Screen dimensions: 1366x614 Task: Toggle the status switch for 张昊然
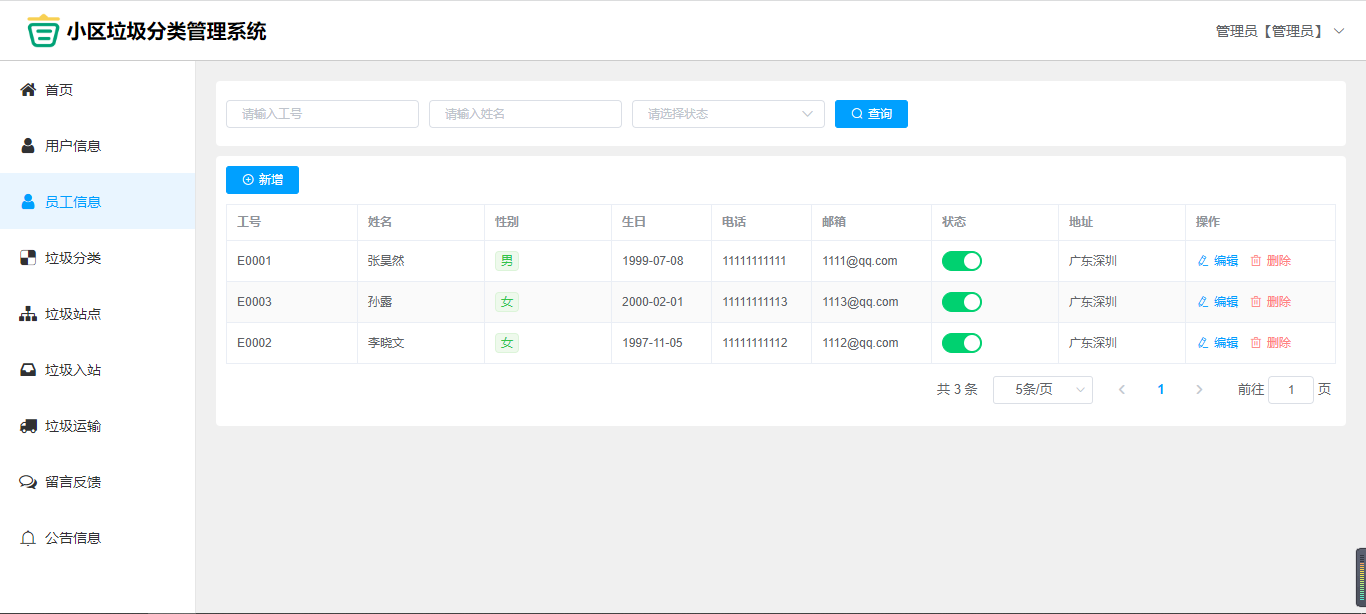961,261
